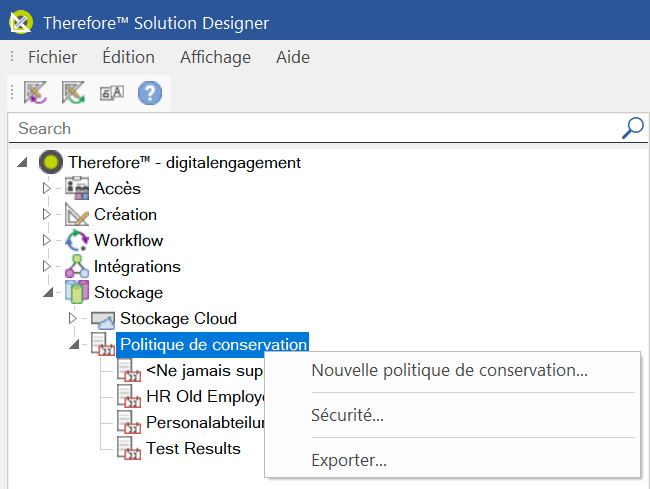This screenshot has width=650, height=489.
Task: Click the Intégrations node icon
Action: tap(77, 266)
